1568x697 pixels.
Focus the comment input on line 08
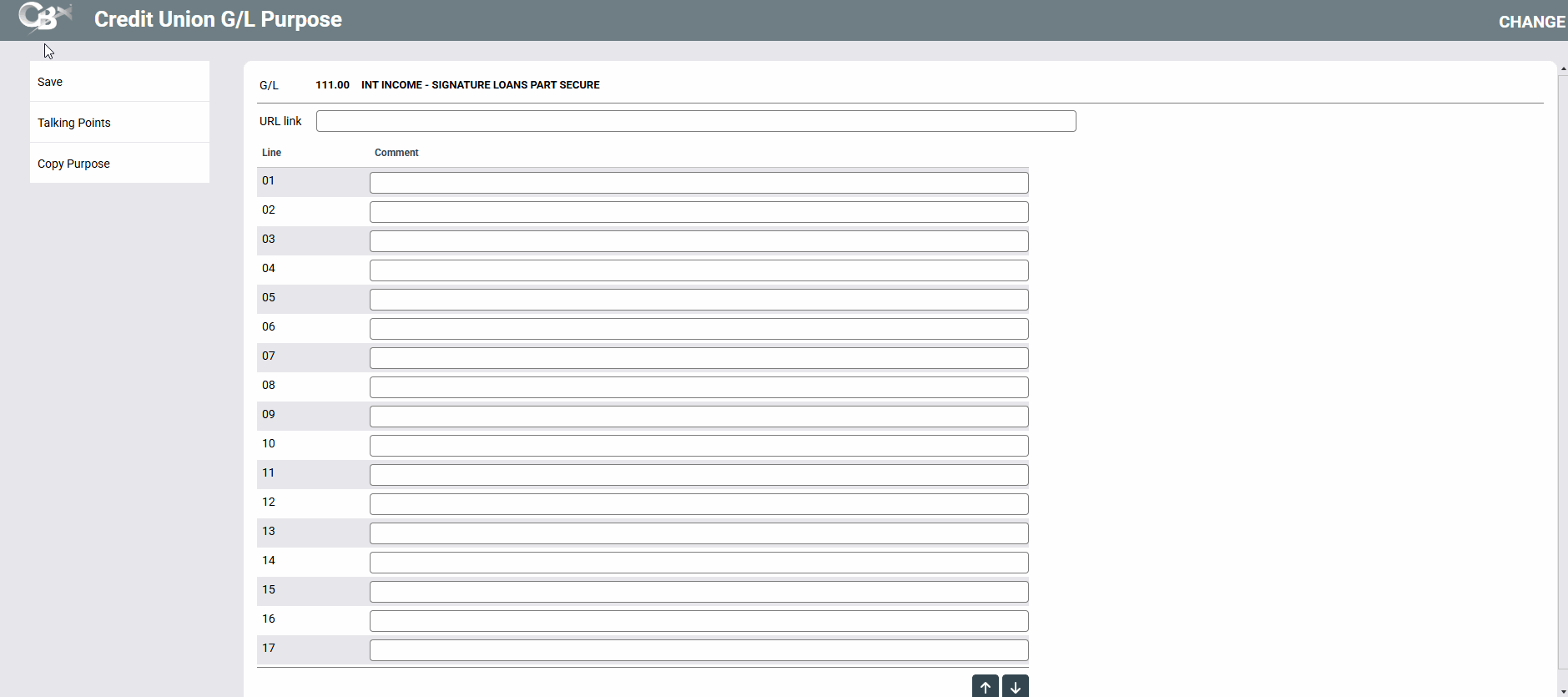pos(698,387)
